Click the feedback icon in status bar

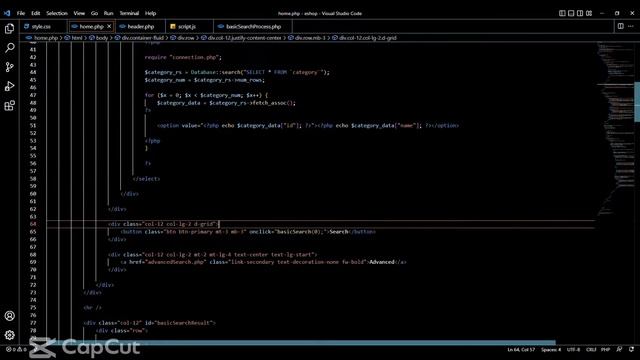619,349
